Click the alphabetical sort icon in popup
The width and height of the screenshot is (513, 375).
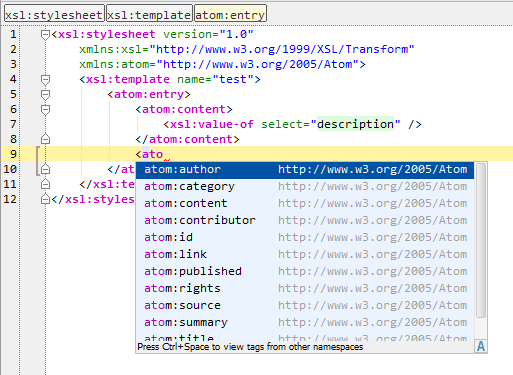point(481,347)
